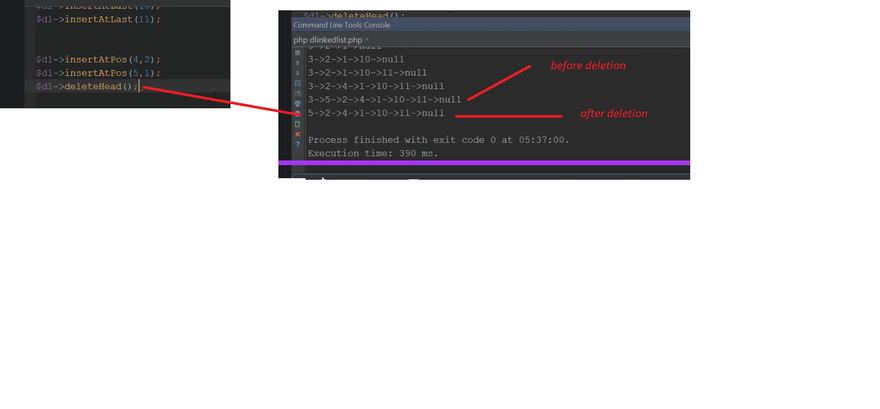Toggle soft-wrap icon in console toolbar
880x409 pixels.
point(297,83)
